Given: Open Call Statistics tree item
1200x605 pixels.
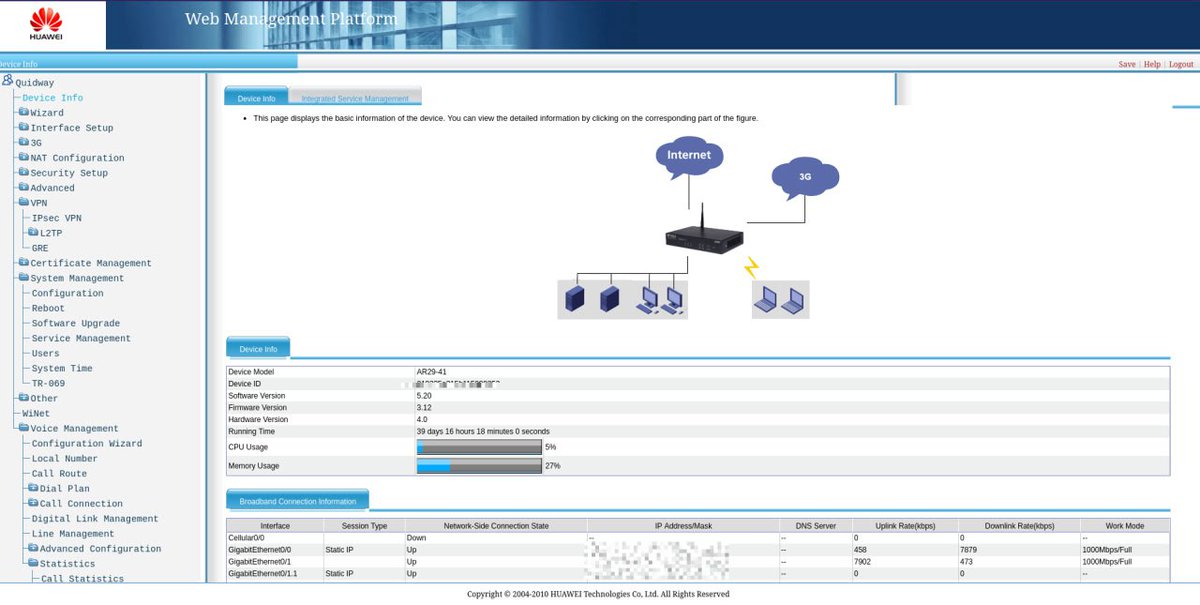Looking at the screenshot, I should tap(83, 578).
